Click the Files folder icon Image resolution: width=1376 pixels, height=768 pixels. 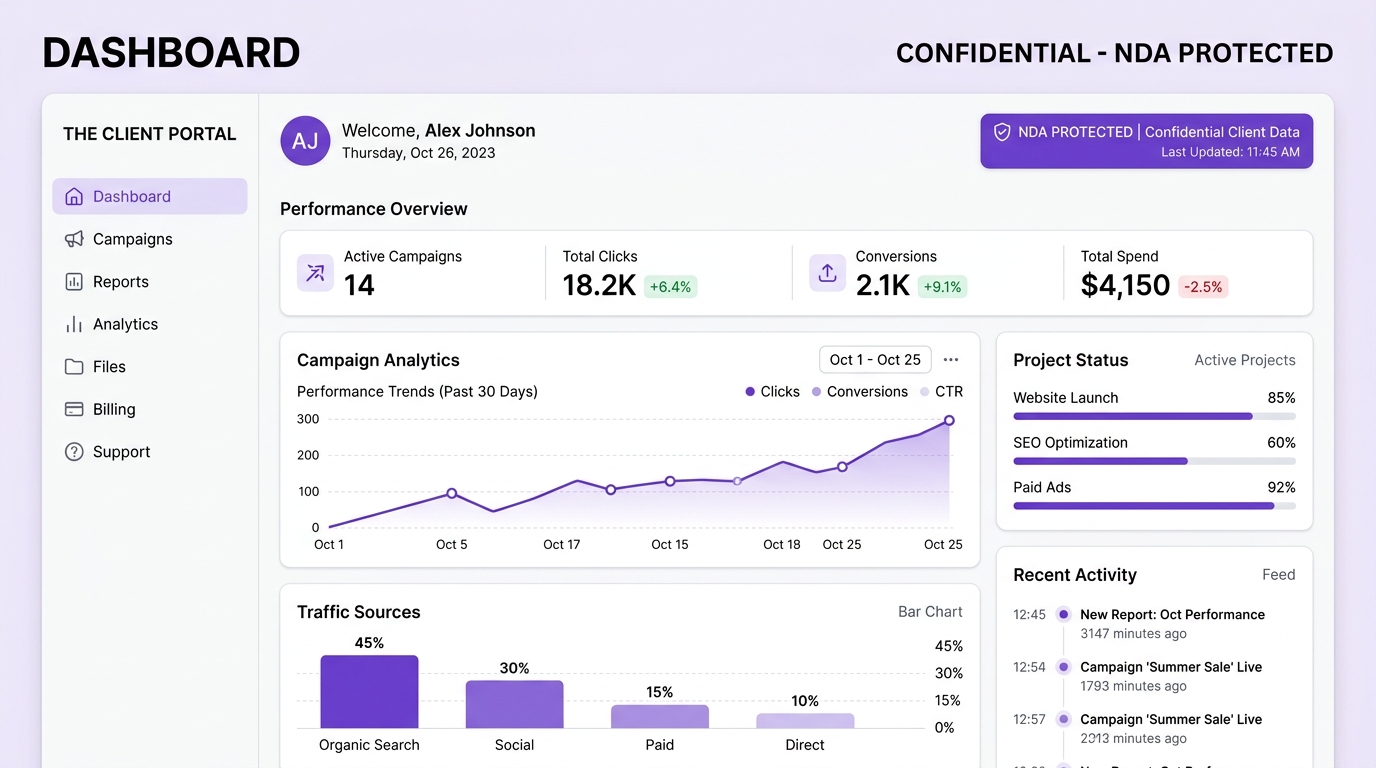pos(74,367)
